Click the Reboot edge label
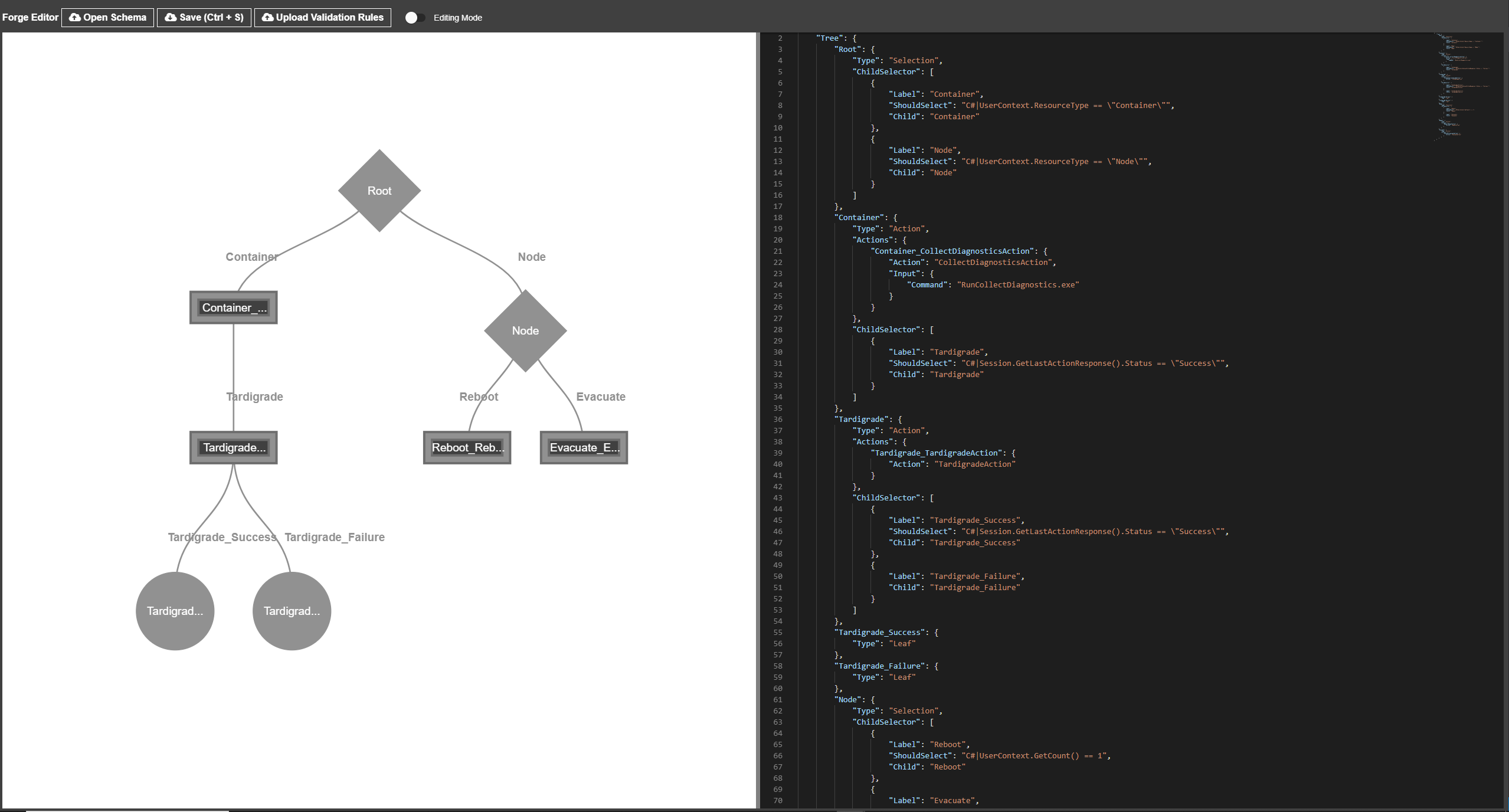 pos(479,397)
